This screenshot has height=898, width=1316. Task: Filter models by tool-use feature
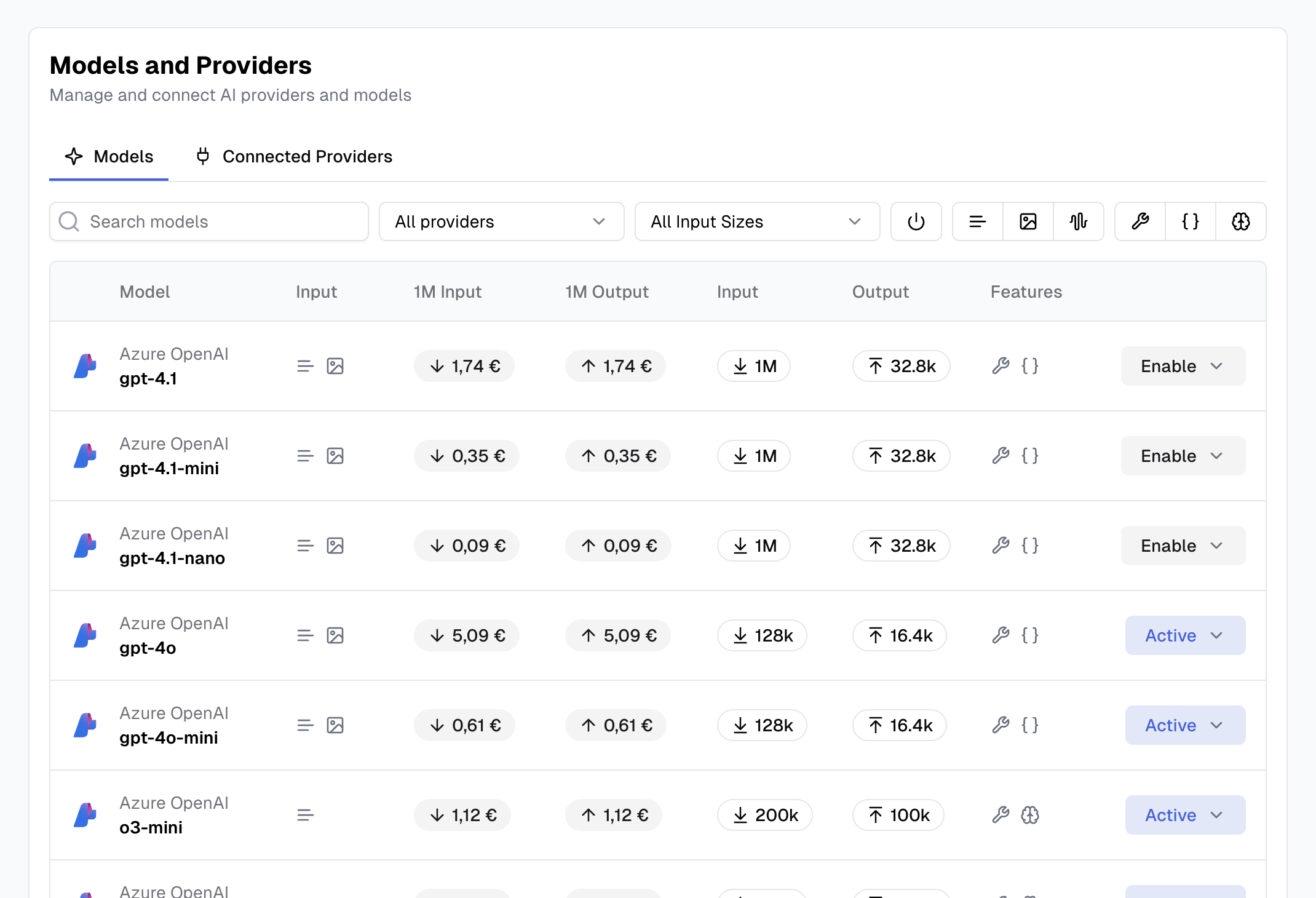click(1140, 221)
